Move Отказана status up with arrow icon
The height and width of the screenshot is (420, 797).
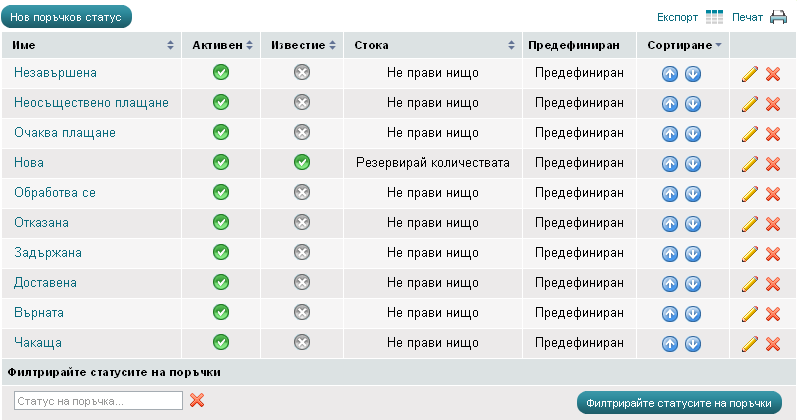tap(670, 224)
